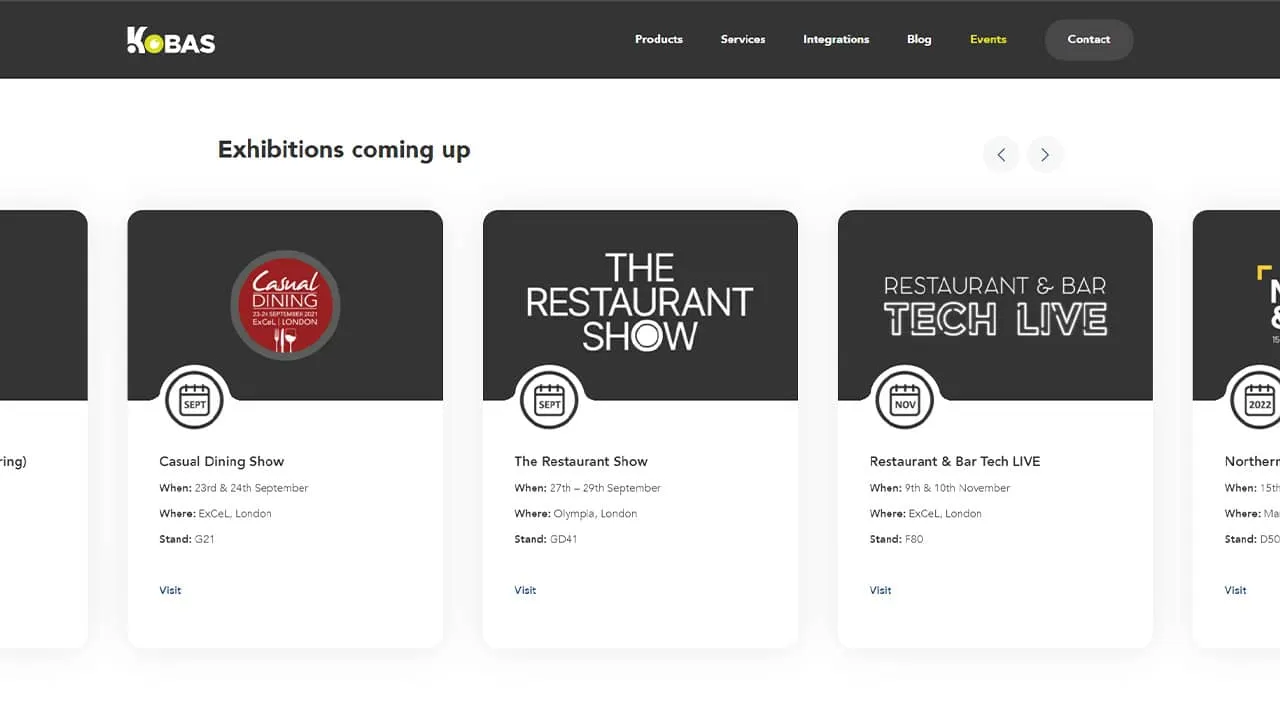The width and height of the screenshot is (1280, 720).
Task: Go to the Integrations page
Action: [836, 40]
